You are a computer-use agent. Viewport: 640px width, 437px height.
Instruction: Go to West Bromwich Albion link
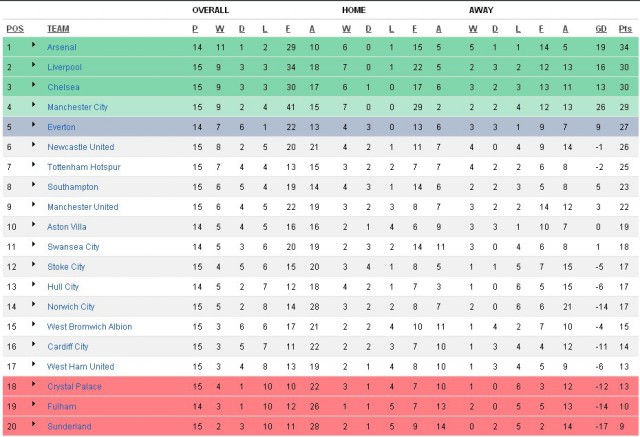click(89, 327)
